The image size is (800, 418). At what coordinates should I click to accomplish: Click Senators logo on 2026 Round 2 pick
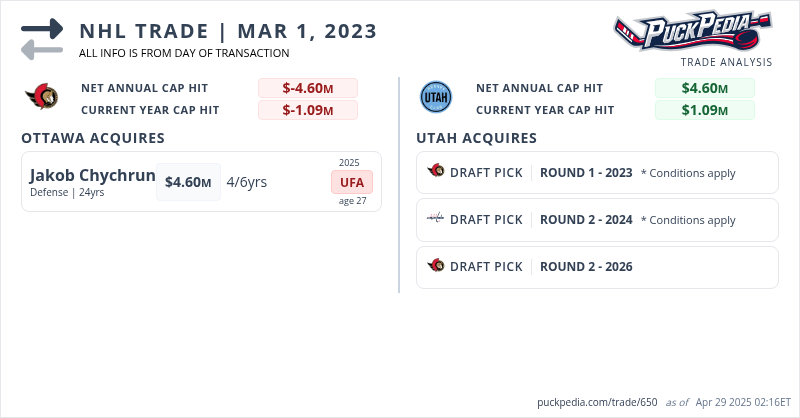[435, 266]
